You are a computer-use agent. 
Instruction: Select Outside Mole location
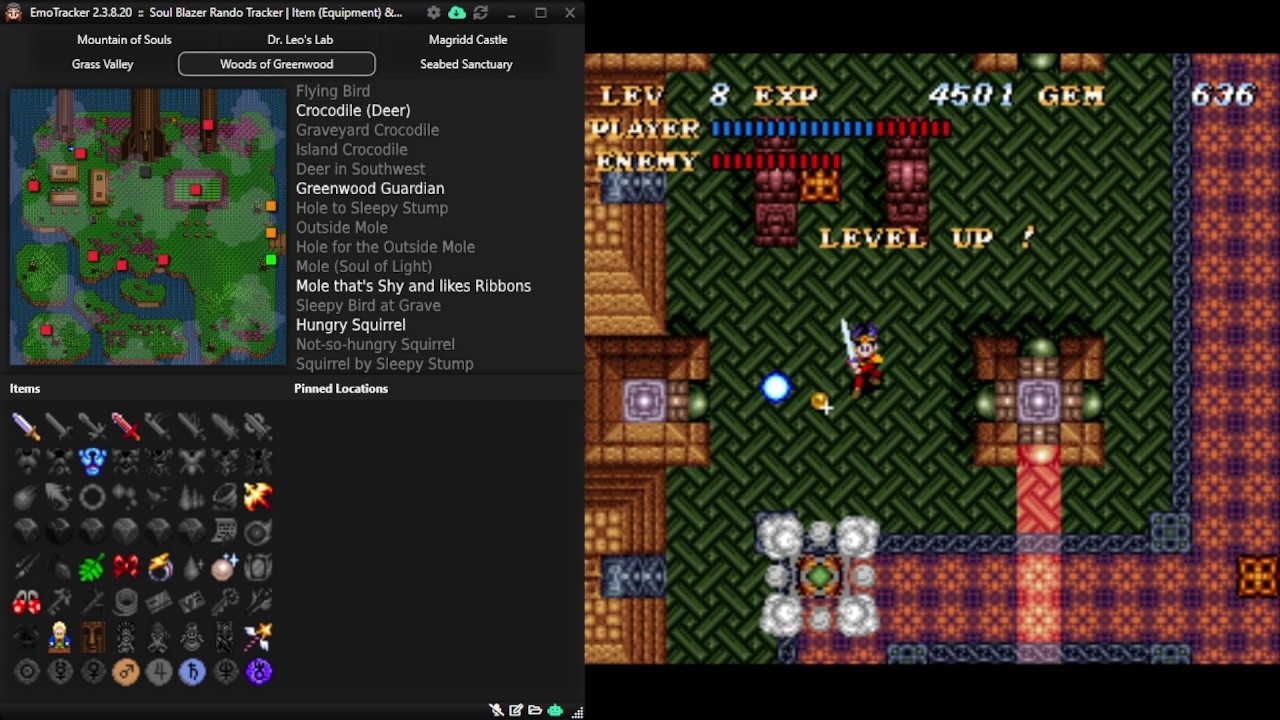pos(341,227)
